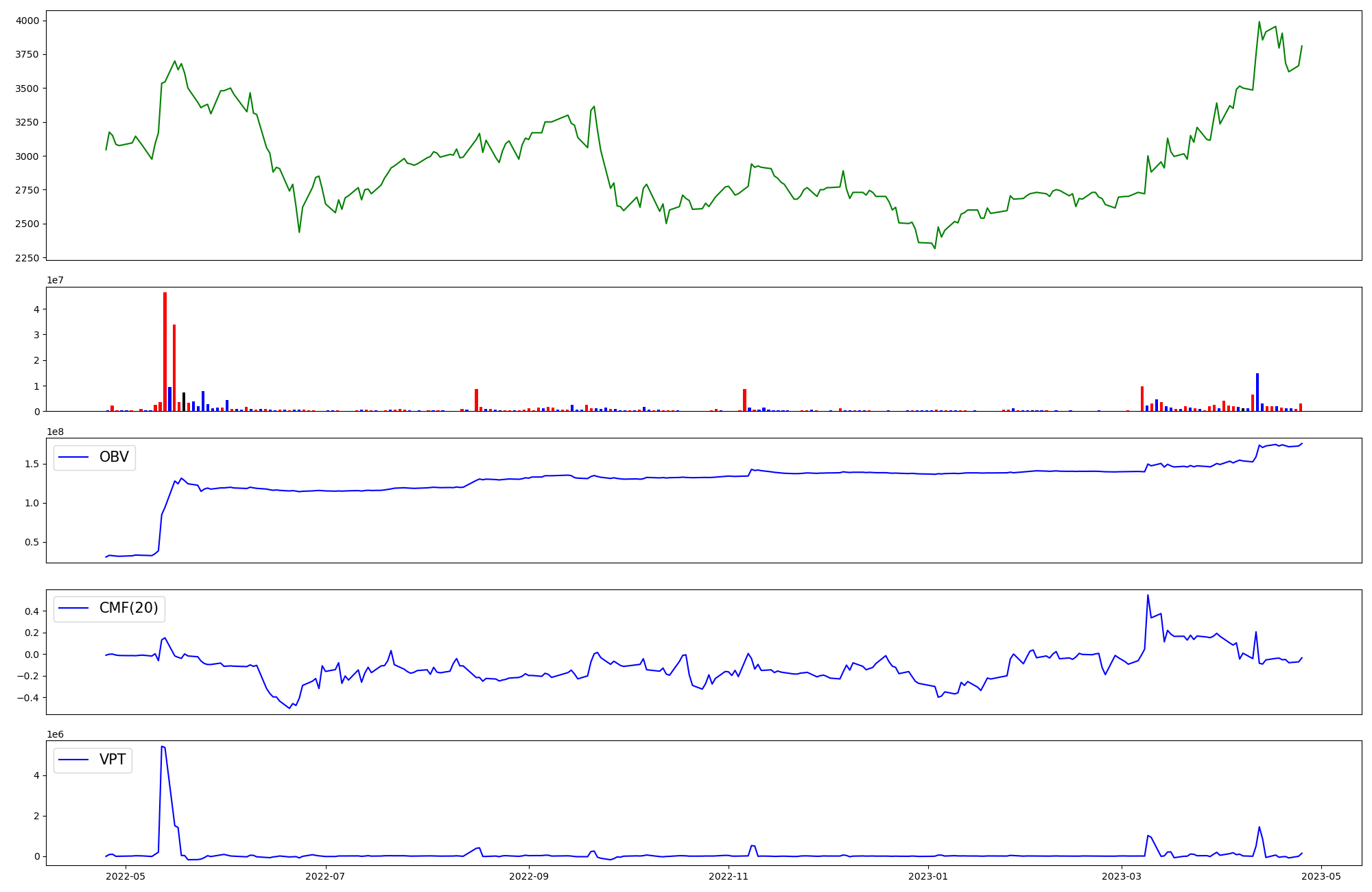Click the VPT legend blue line sample

(74, 760)
